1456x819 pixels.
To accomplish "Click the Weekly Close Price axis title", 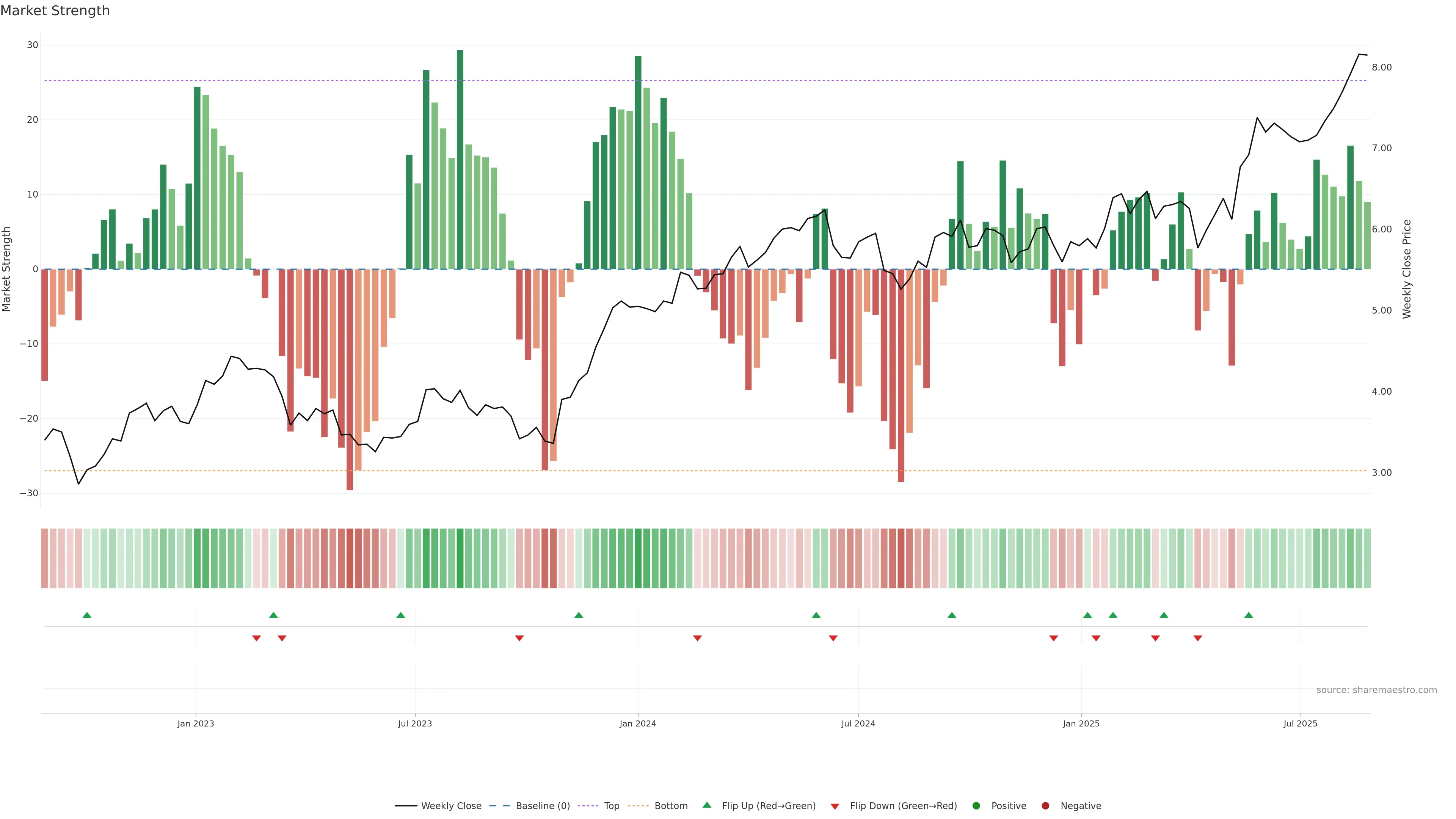I will 1407,269.
